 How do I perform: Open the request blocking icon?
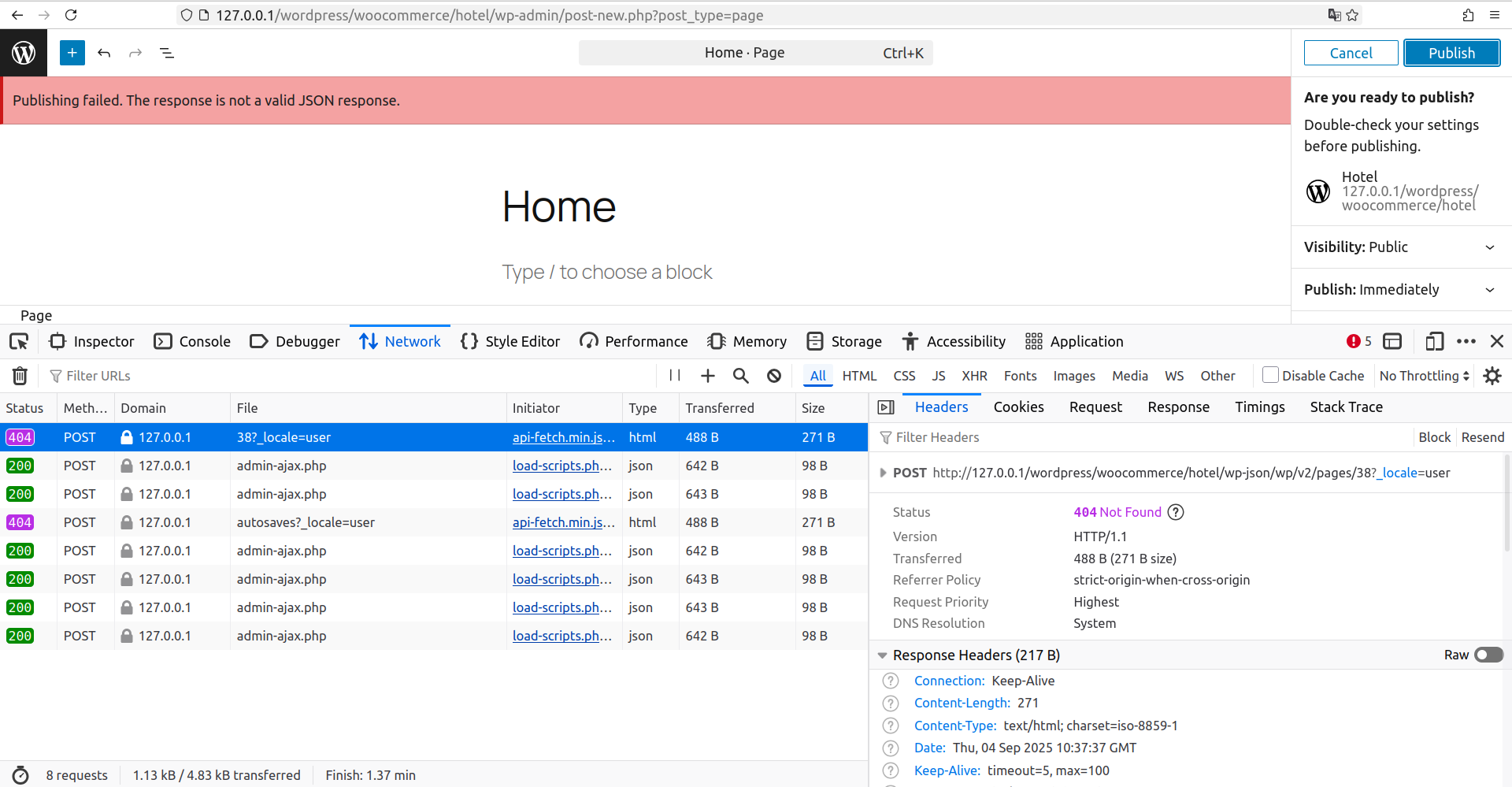click(774, 376)
